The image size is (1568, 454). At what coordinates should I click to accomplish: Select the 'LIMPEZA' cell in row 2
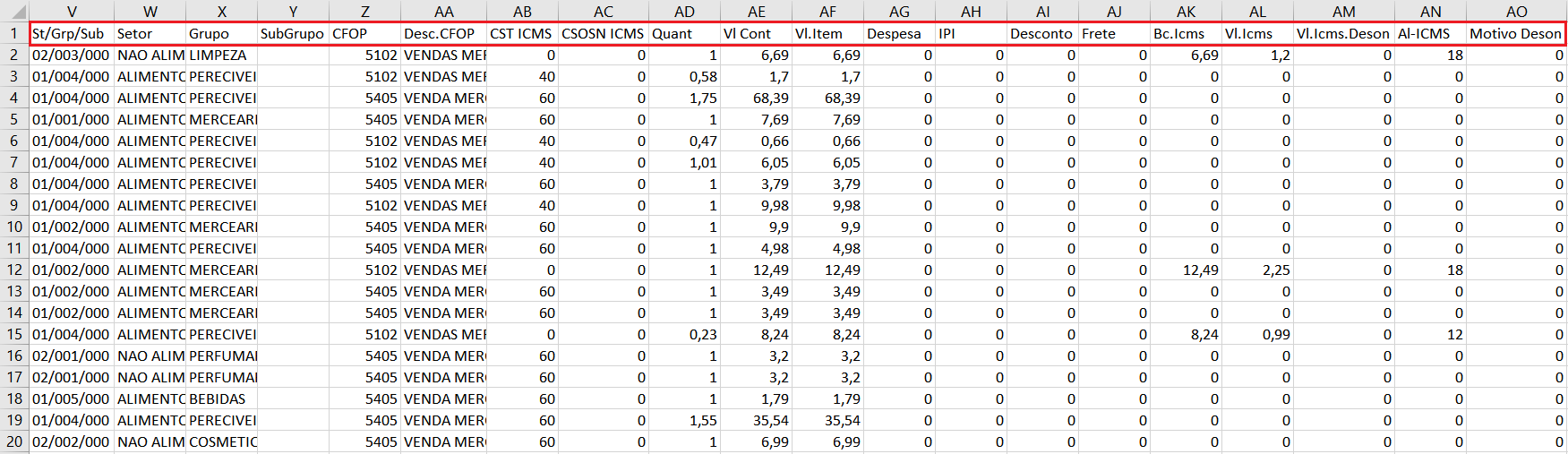tap(220, 55)
